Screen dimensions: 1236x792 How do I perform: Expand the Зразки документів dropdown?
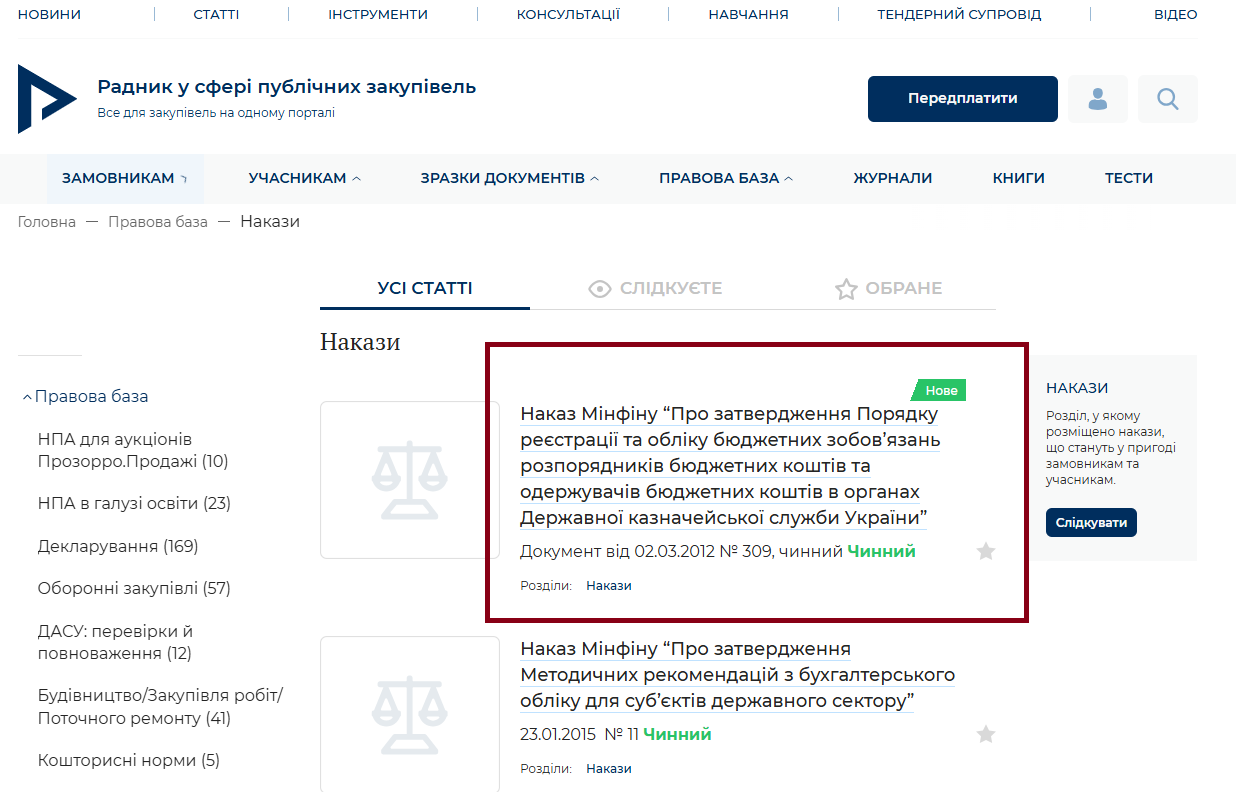(509, 178)
